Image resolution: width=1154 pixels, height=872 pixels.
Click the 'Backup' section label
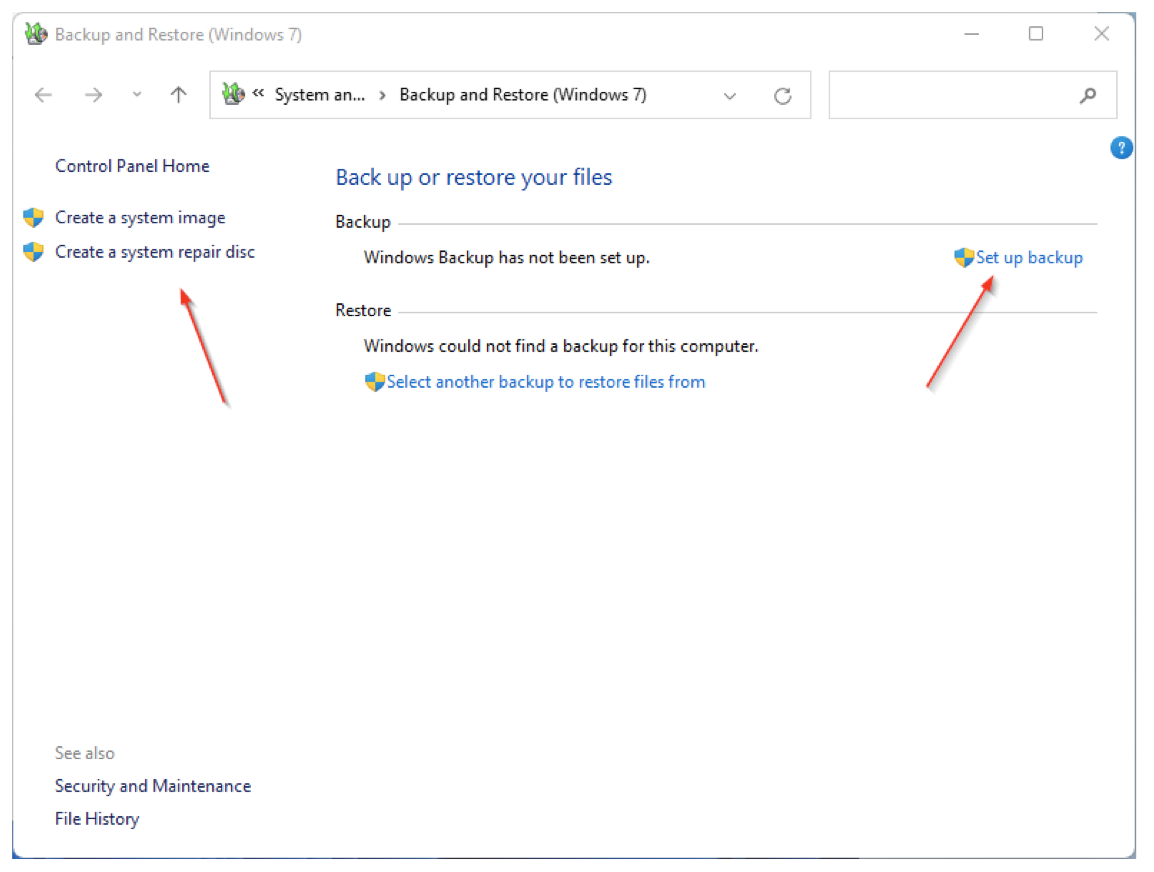(363, 222)
